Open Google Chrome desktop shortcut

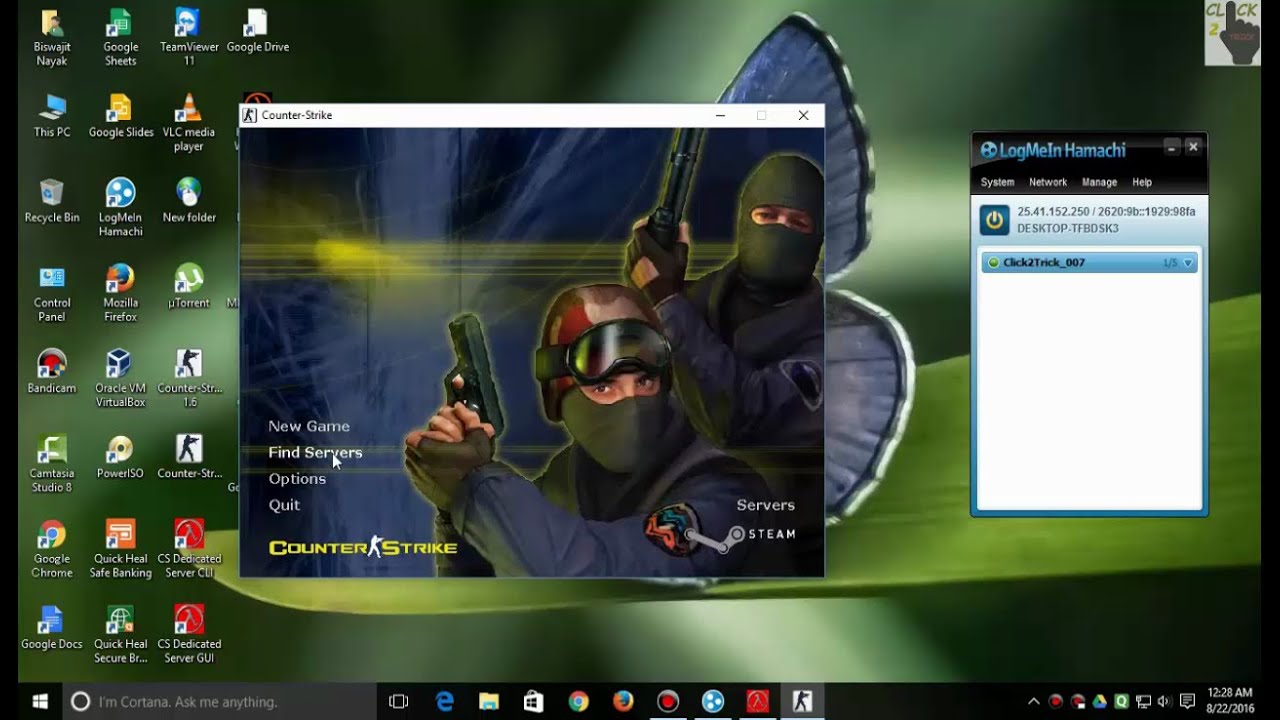click(x=52, y=549)
